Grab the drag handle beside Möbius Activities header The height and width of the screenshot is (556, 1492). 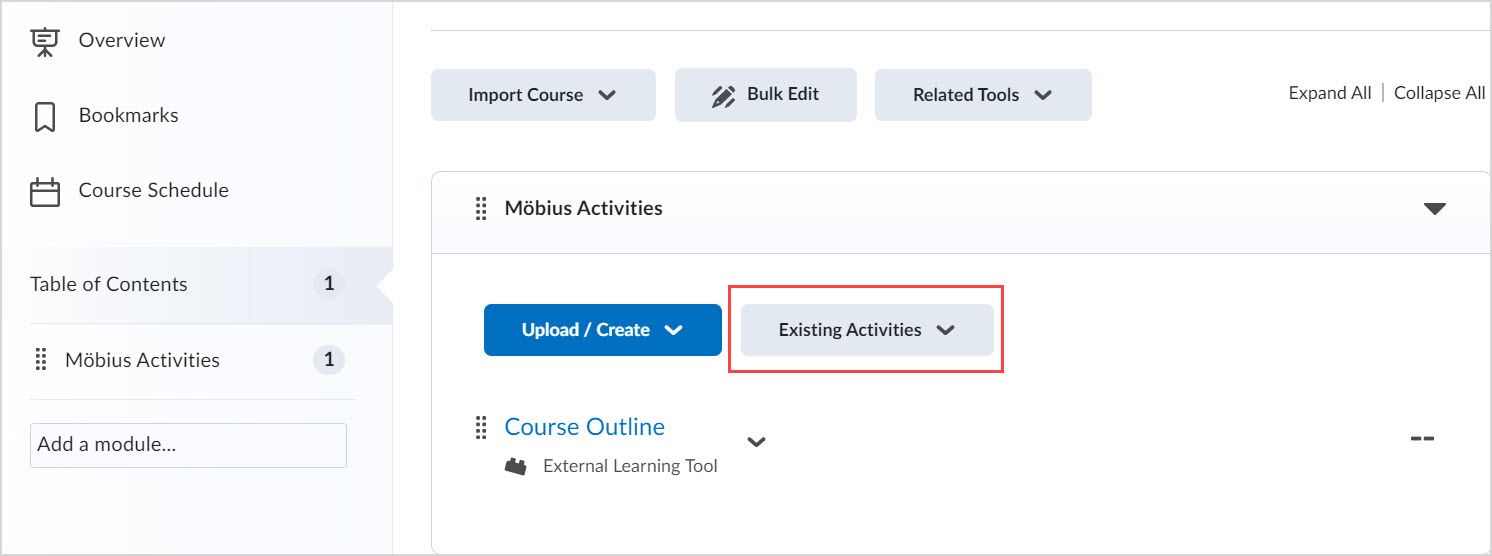tap(481, 208)
